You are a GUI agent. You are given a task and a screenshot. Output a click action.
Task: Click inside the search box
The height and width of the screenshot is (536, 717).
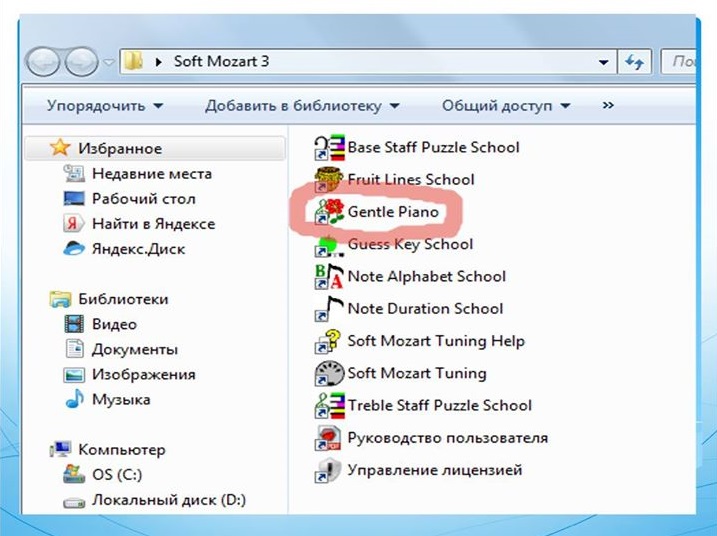pyautogui.click(x=679, y=61)
